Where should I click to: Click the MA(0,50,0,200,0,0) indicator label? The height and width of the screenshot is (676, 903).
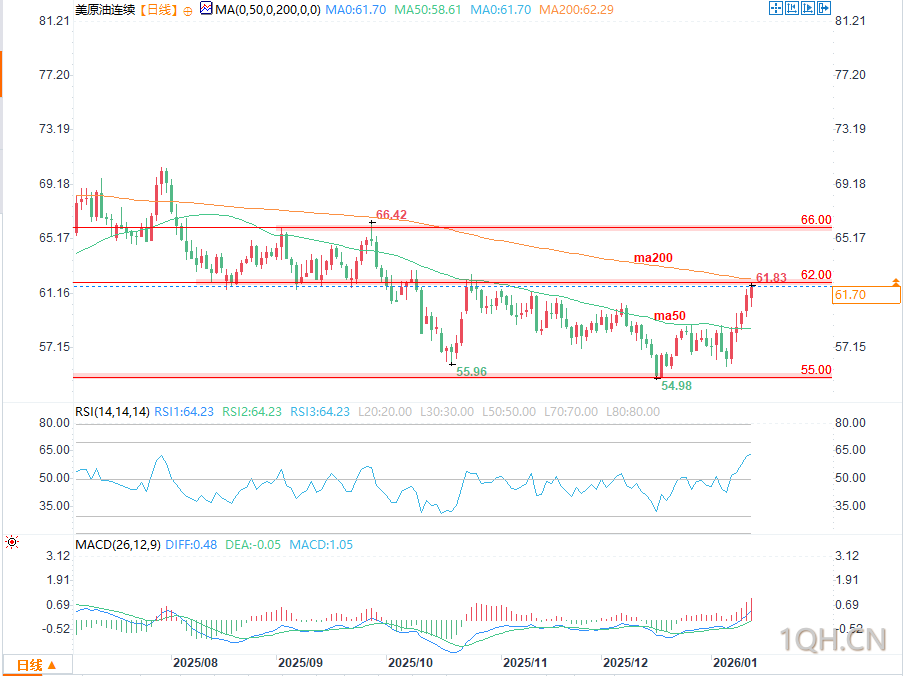pos(268,9)
